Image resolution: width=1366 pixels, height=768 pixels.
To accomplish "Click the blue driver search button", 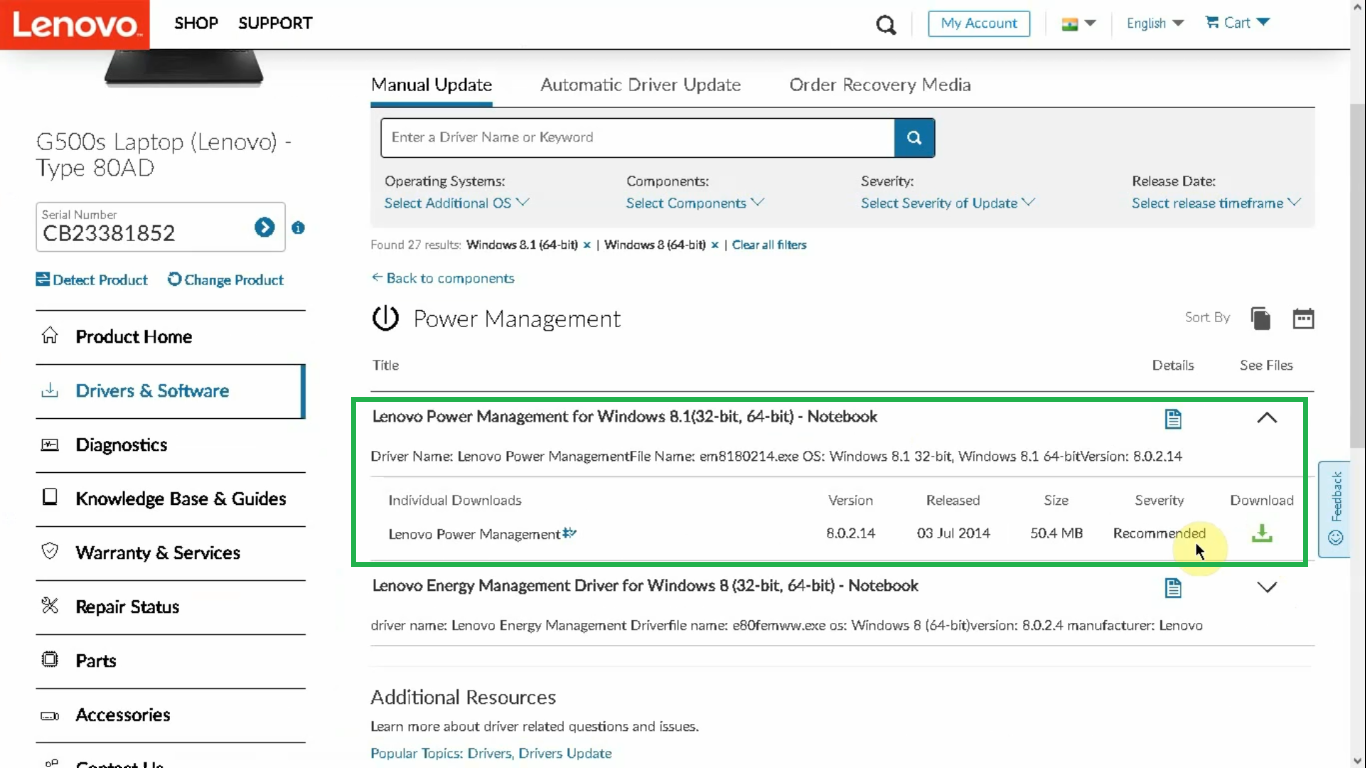I will [914, 138].
